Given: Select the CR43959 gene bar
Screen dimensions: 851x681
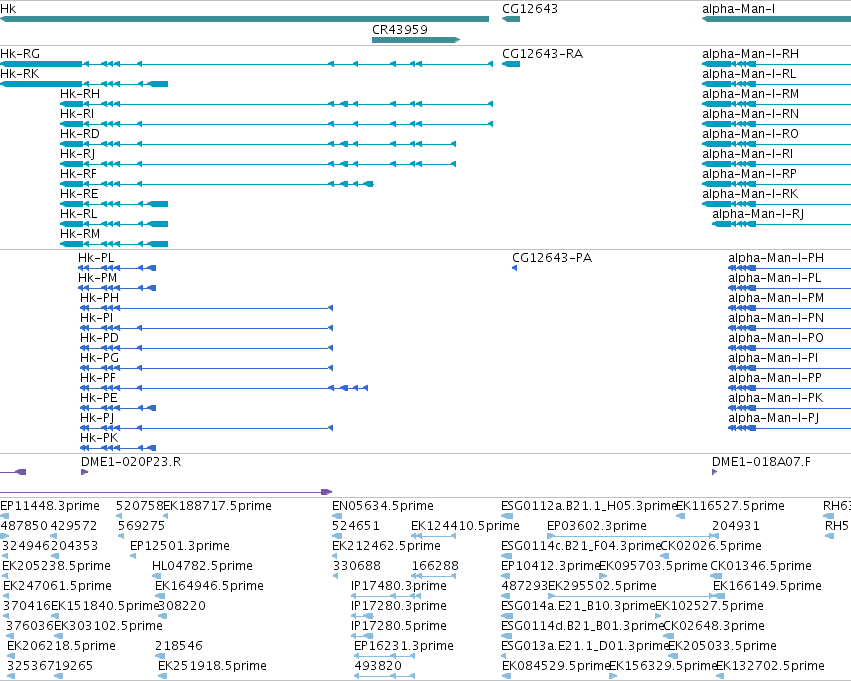Looking at the screenshot, I should pos(416,40).
